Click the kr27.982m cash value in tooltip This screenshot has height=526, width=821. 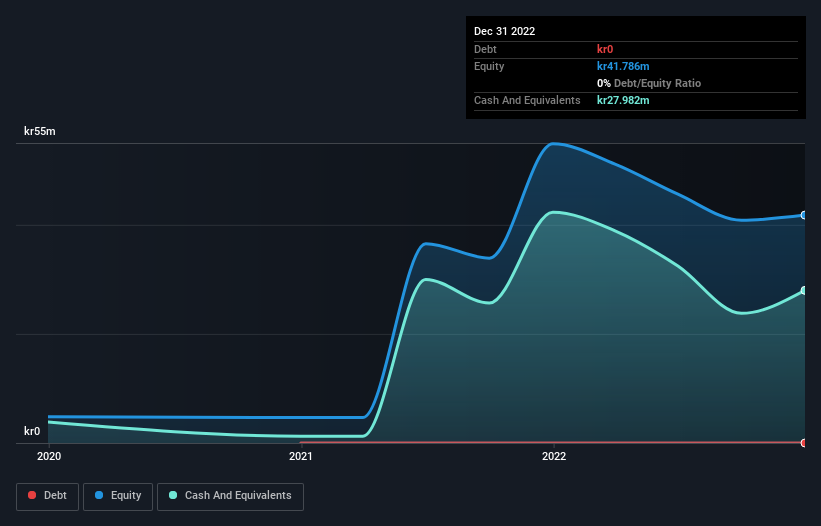point(623,100)
